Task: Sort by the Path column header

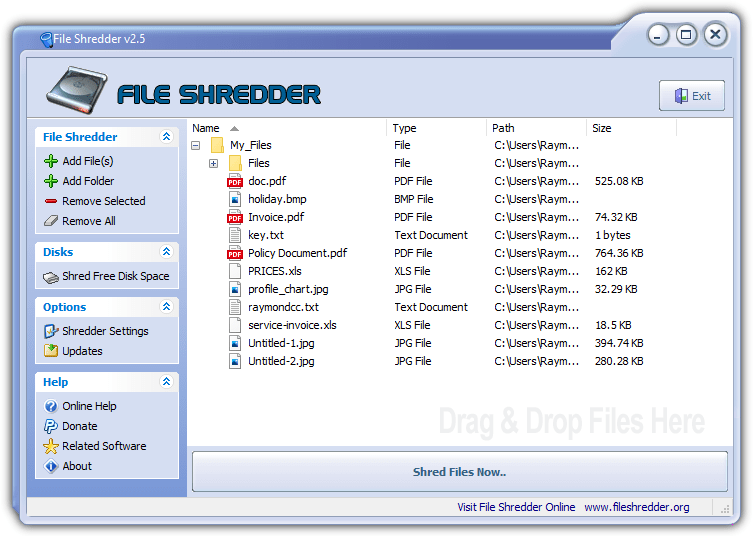Action: pyautogui.click(x=536, y=128)
